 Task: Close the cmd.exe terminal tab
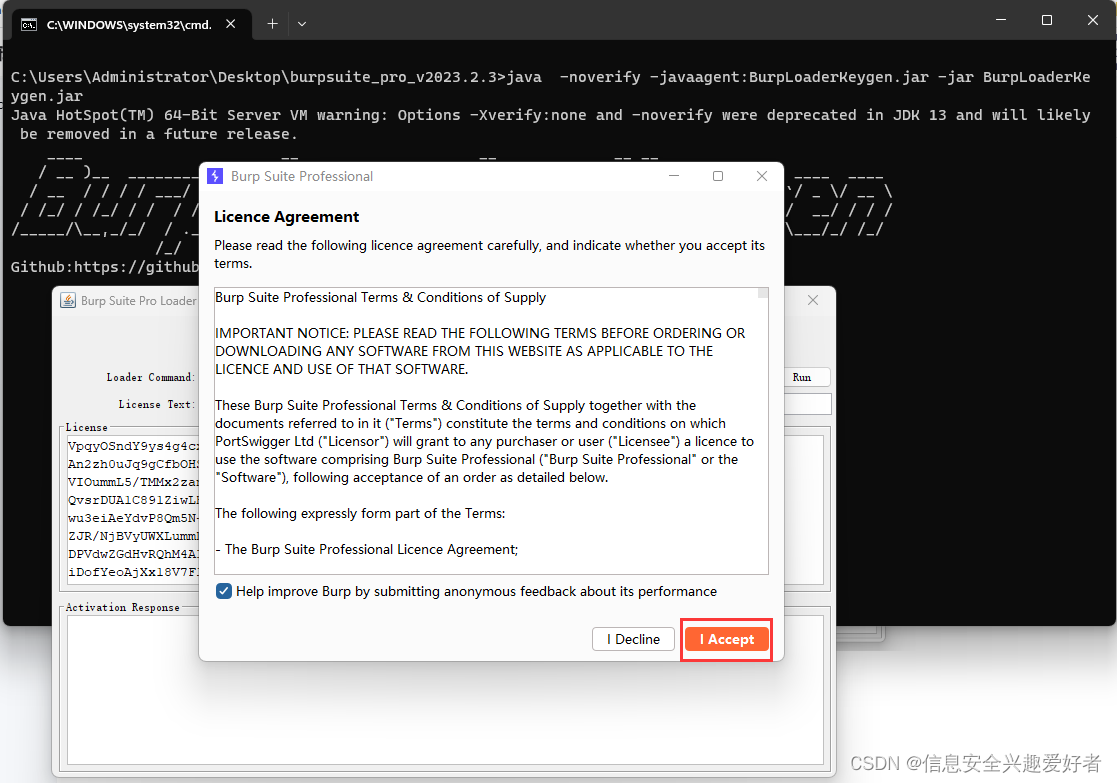(x=231, y=24)
